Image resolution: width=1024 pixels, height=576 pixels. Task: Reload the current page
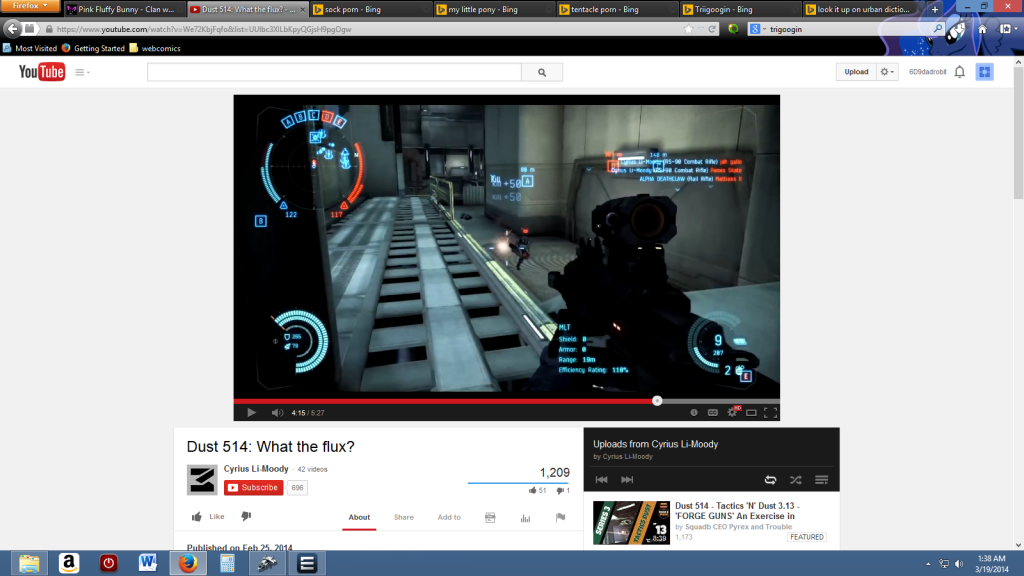712,29
